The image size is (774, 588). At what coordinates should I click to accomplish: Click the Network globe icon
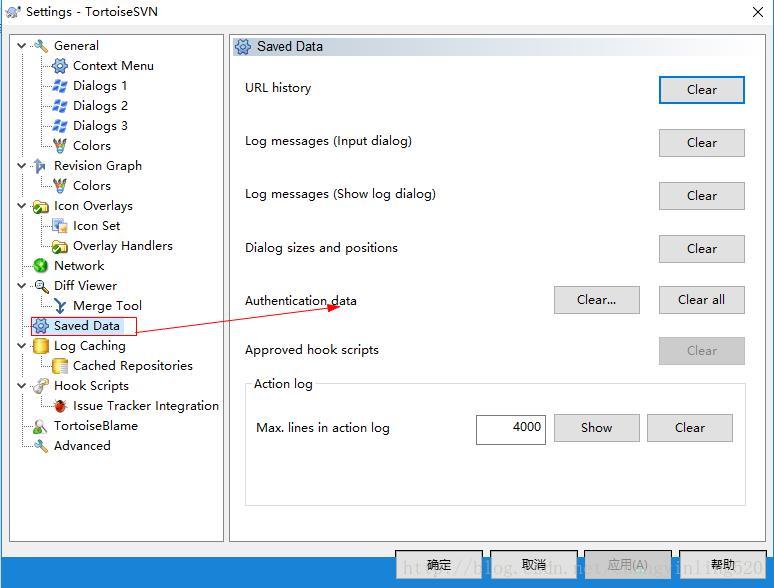point(40,266)
